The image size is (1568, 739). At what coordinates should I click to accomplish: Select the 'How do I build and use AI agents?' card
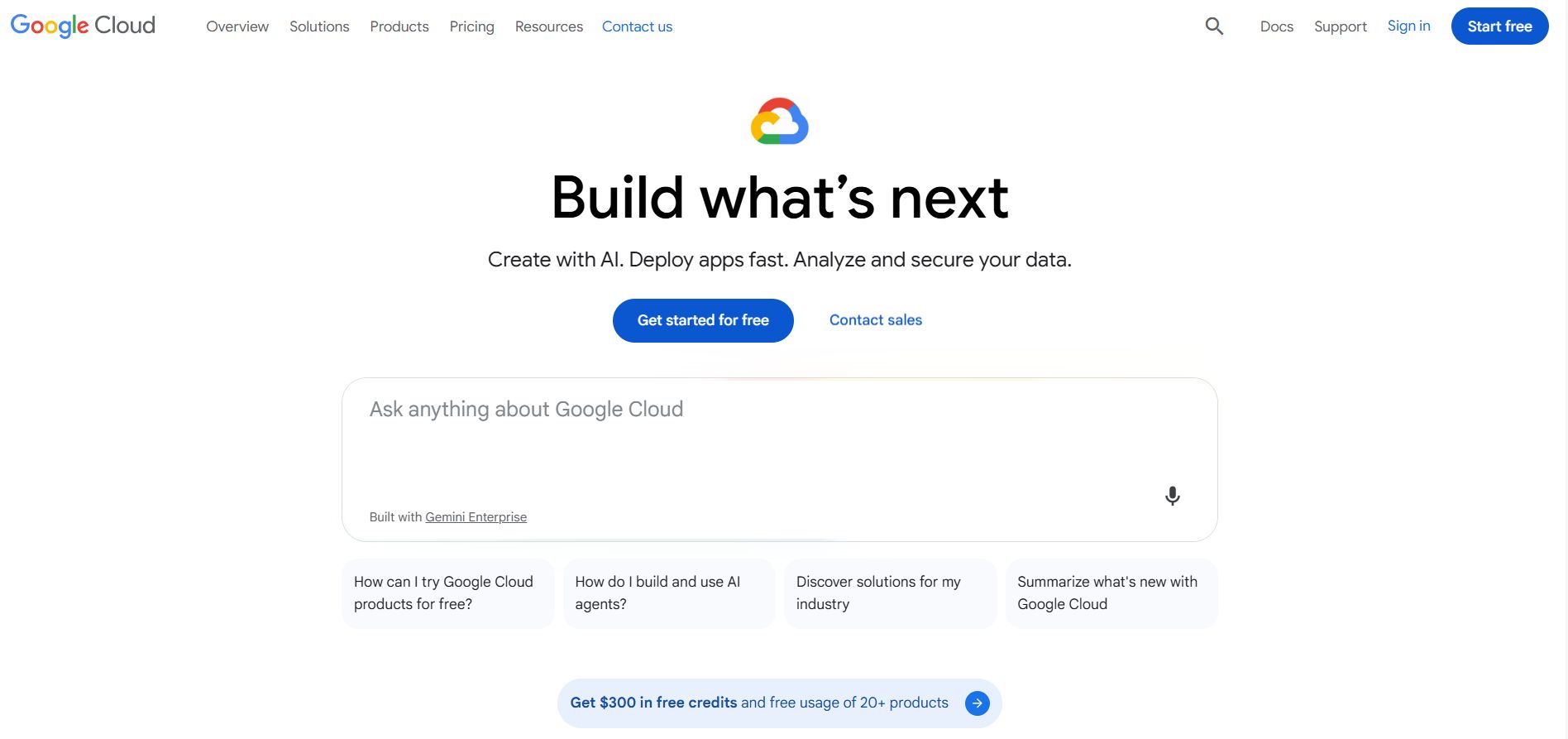pos(668,593)
